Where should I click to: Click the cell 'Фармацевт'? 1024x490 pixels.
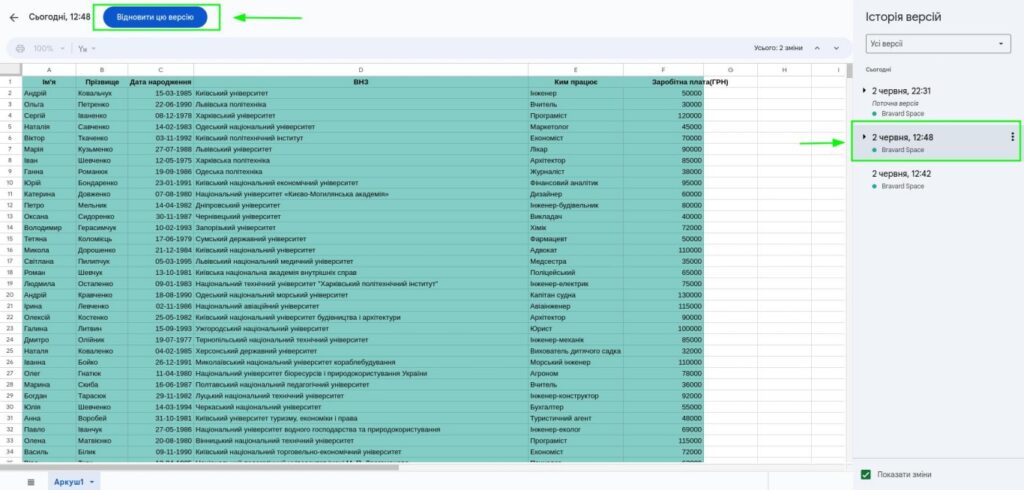(x=575, y=239)
